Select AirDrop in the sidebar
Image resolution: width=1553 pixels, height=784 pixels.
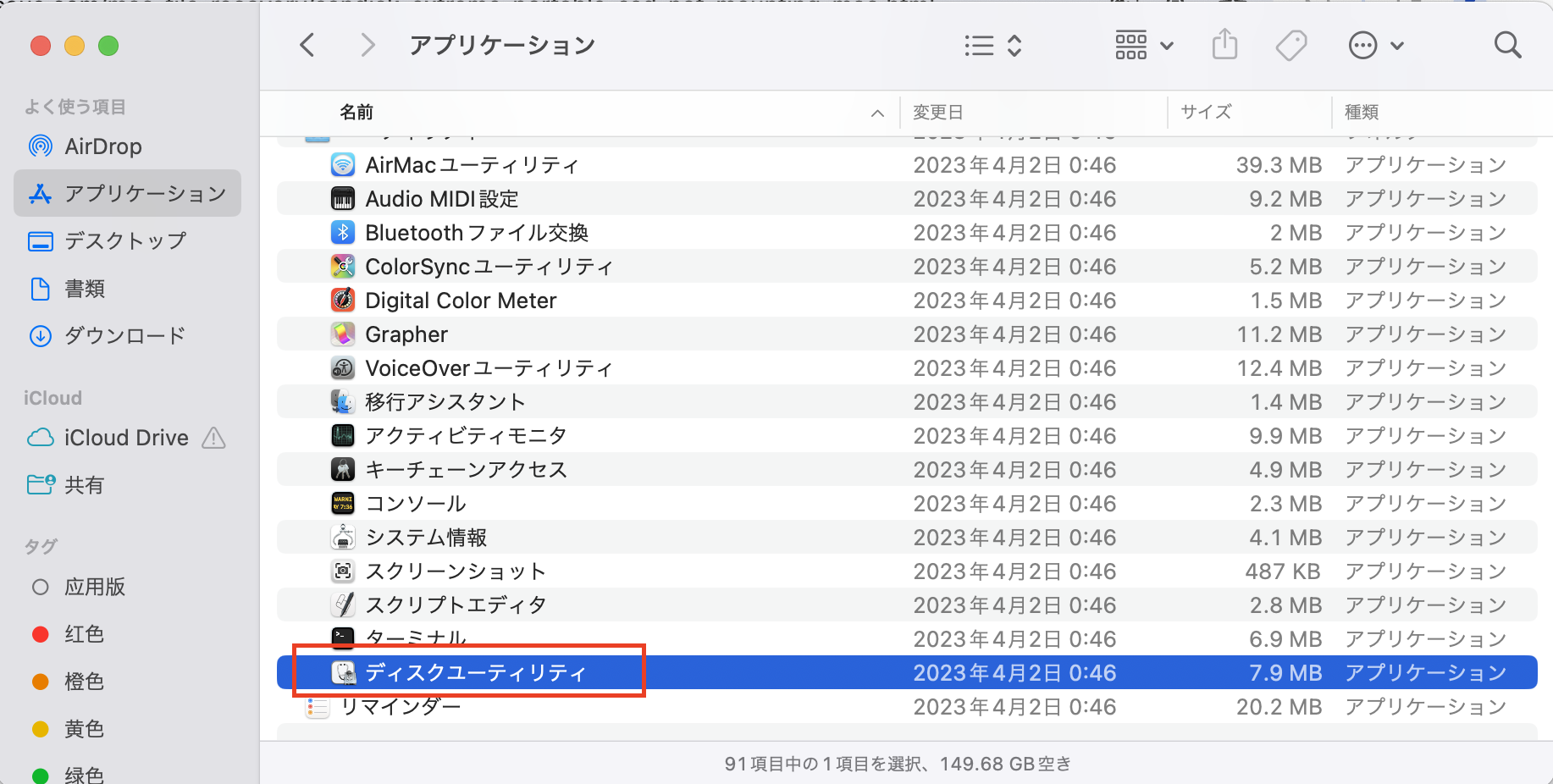pyautogui.click(x=102, y=146)
